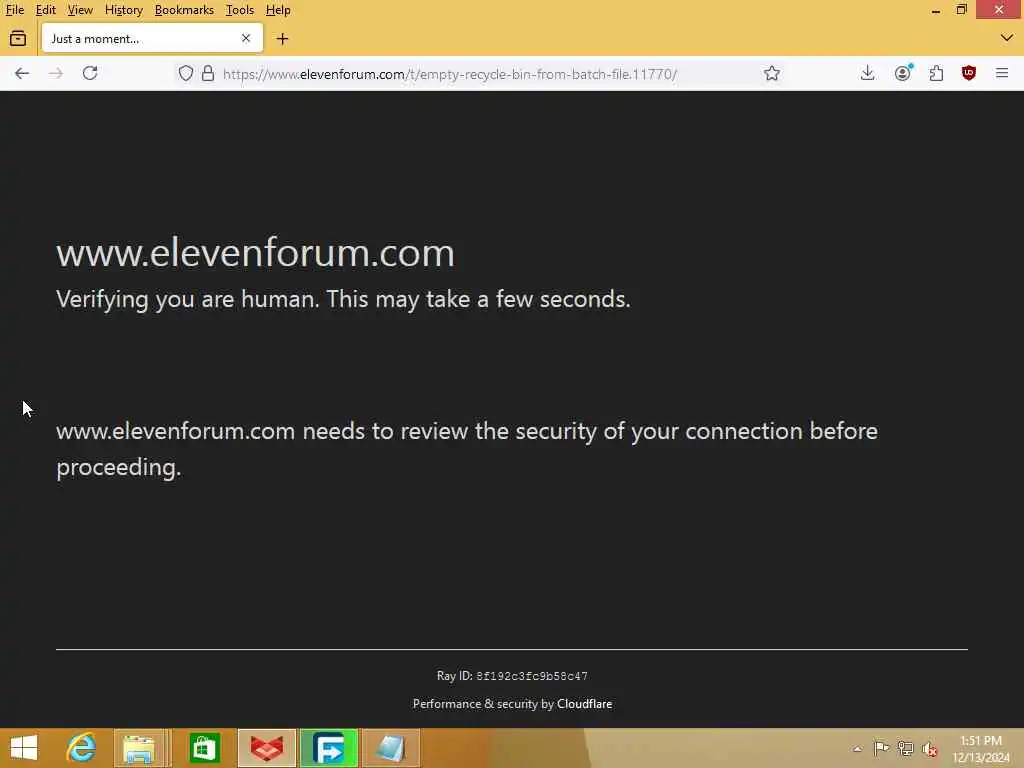The height and width of the screenshot is (768, 1024).
Task: Open the notepad-like taskbar app
Action: pyautogui.click(x=391, y=748)
